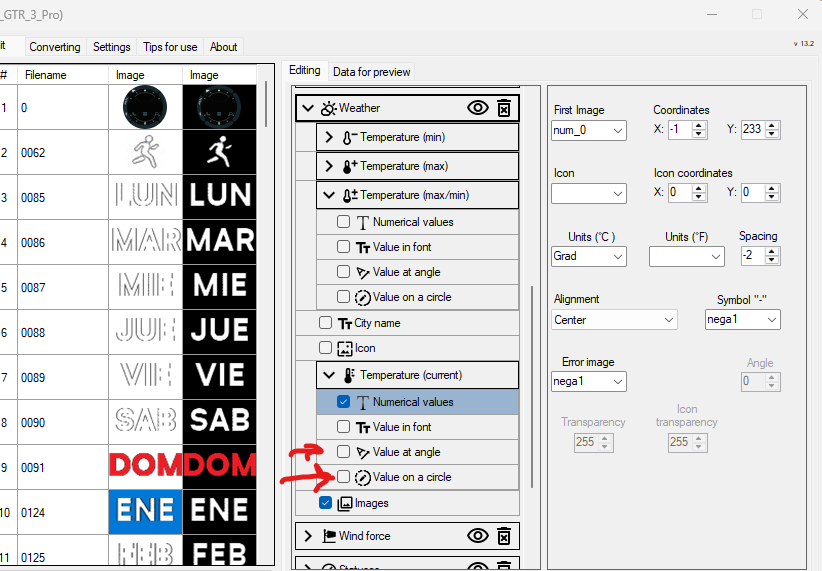Image resolution: width=822 pixels, height=571 pixels.
Task: Click the file list vertical scrollbar
Action: (x=266, y=103)
